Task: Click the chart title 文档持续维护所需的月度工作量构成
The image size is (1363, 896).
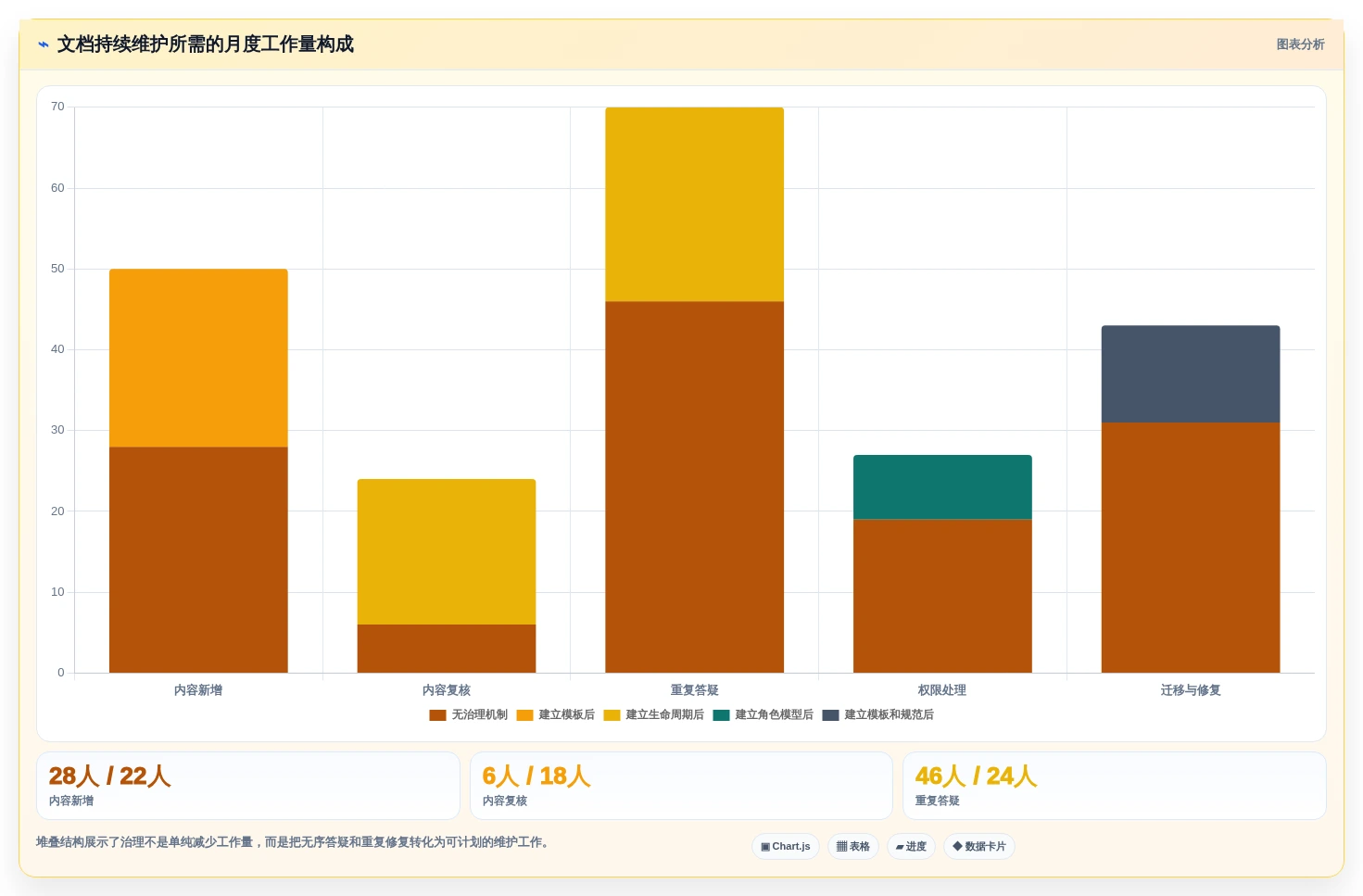Action: (x=206, y=44)
